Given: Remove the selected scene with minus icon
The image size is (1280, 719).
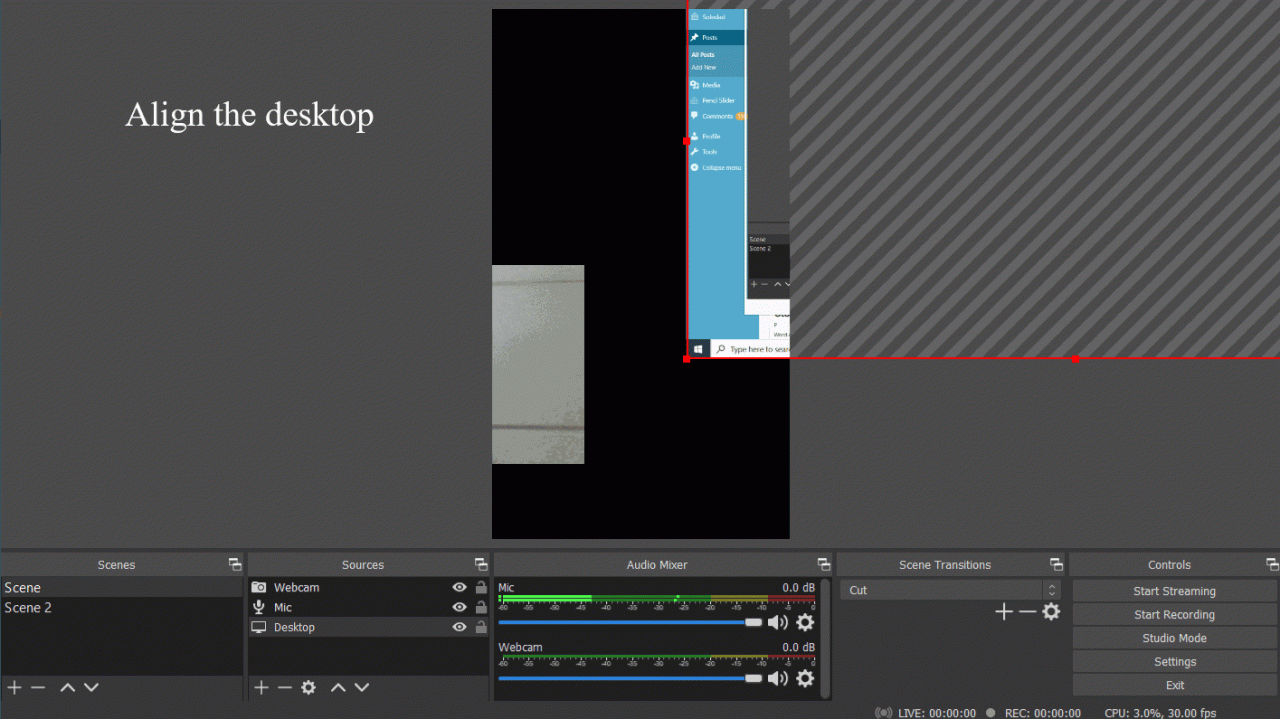Looking at the screenshot, I should point(38,687).
